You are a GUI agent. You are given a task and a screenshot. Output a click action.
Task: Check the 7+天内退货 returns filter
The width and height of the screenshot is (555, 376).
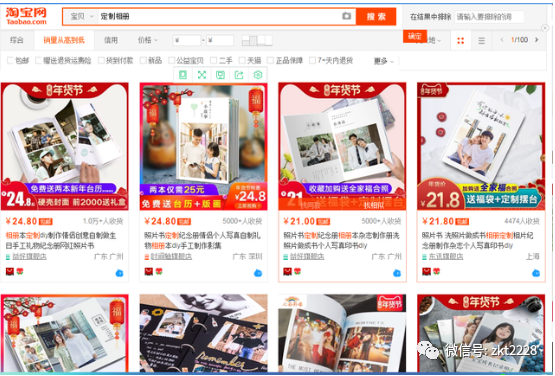point(312,61)
